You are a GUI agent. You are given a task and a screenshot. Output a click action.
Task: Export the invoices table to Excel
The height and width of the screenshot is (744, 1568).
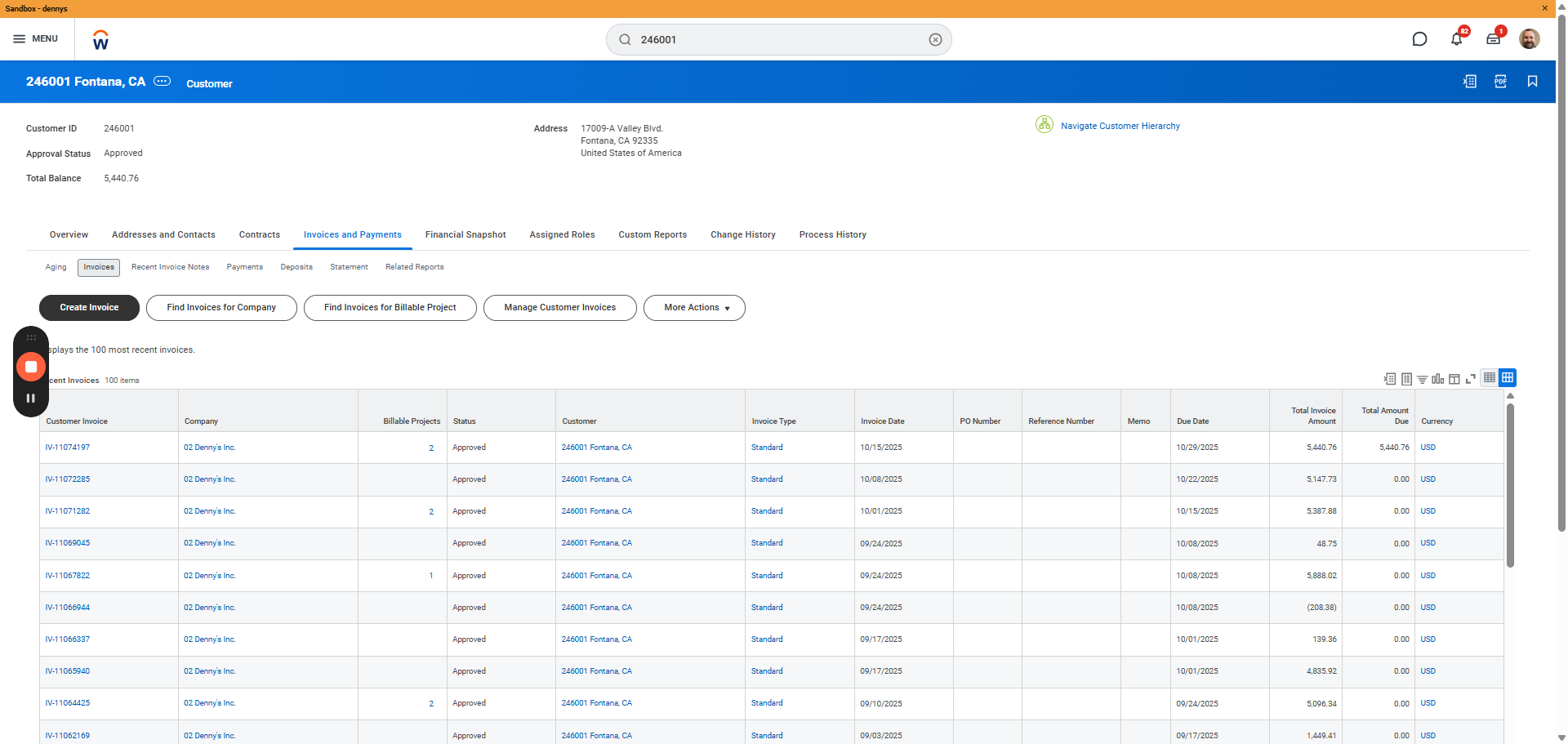(1389, 379)
